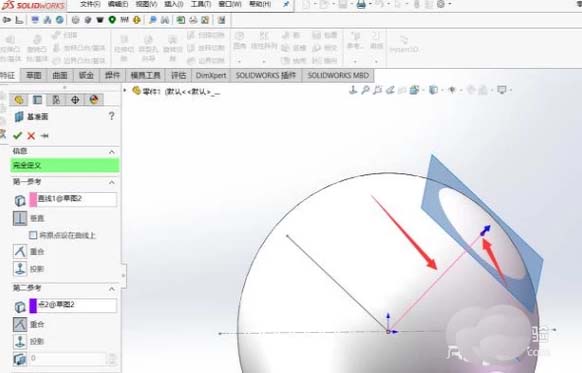The image size is (582, 373).
Task: Open the FeatureManager design tree tab icon
Action: point(19,99)
